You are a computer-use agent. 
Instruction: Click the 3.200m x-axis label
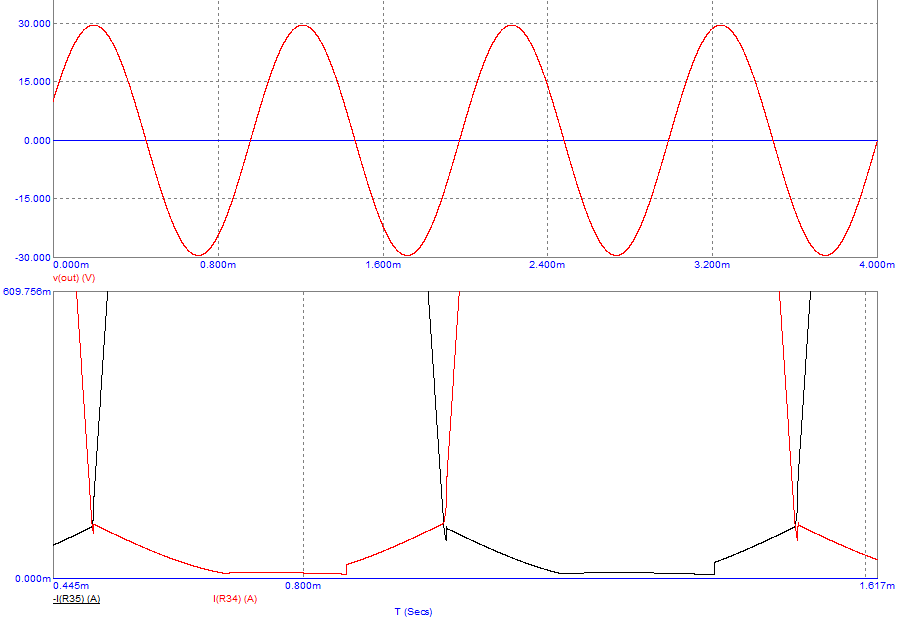tap(712, 265)
